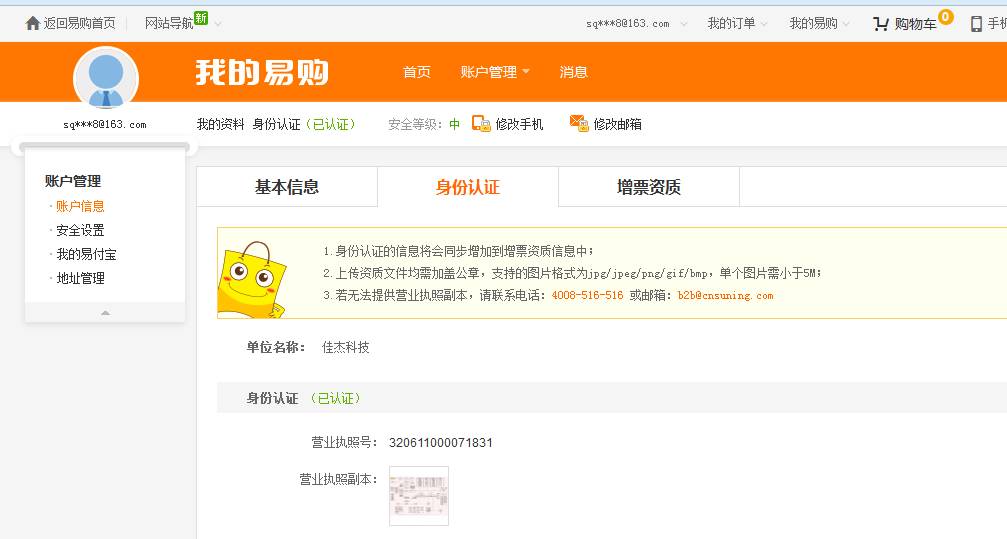Open the 营业执照副本 license thumbnail
The image size is (1007, 539).
(419, 496)
